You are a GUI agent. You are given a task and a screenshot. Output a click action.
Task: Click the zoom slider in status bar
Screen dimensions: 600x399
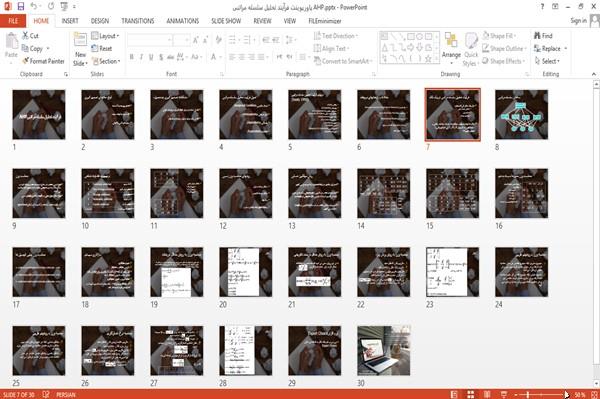pos(541,394)
